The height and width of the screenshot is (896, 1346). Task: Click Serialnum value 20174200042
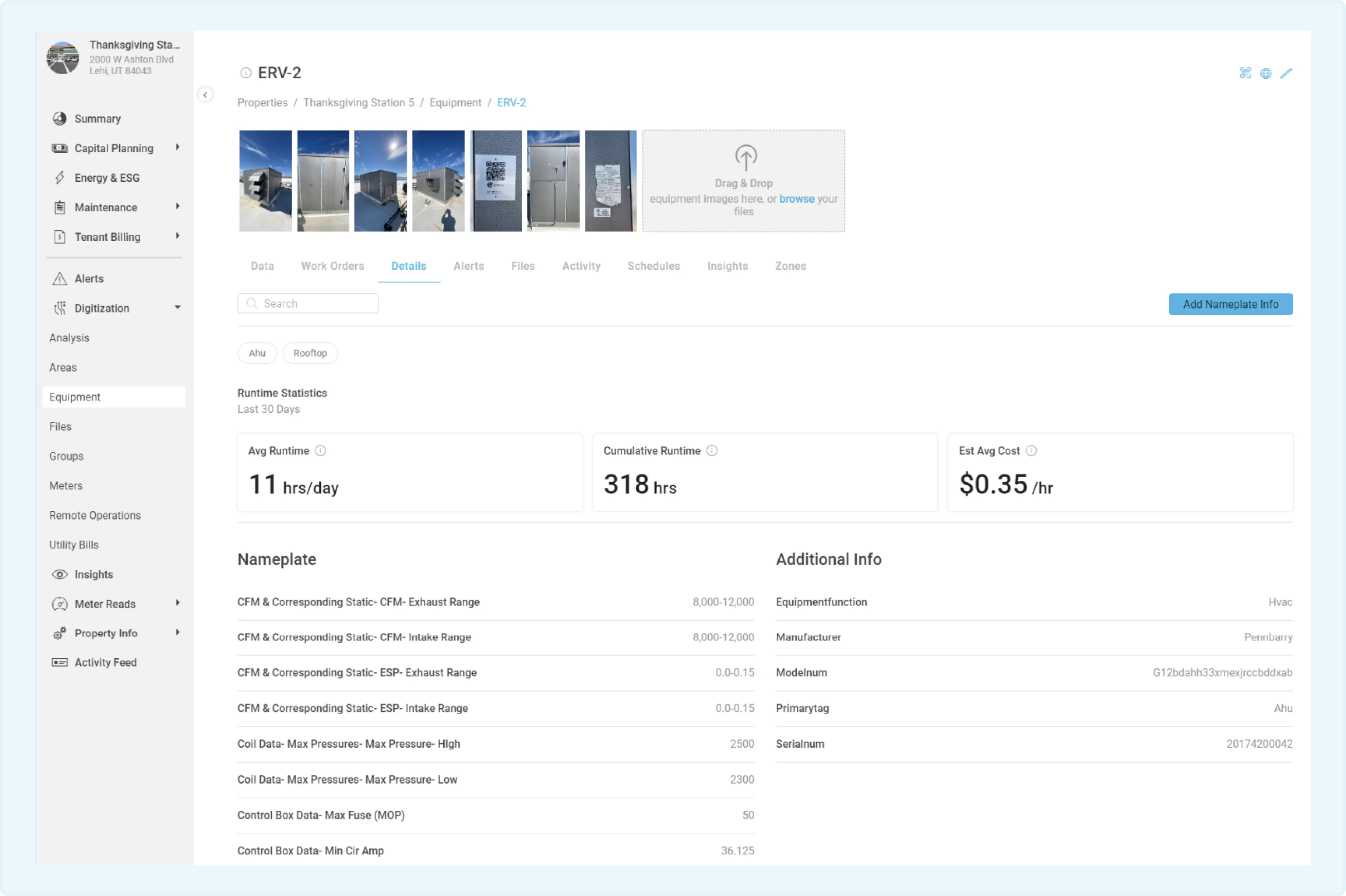pos(1259,744)
